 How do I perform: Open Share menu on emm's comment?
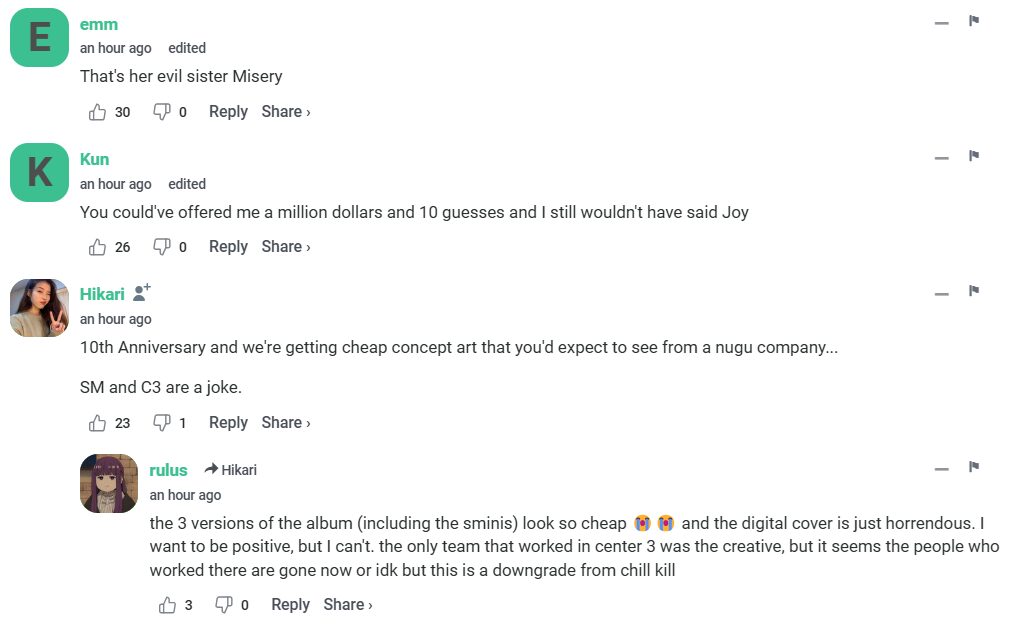[286, 112]
